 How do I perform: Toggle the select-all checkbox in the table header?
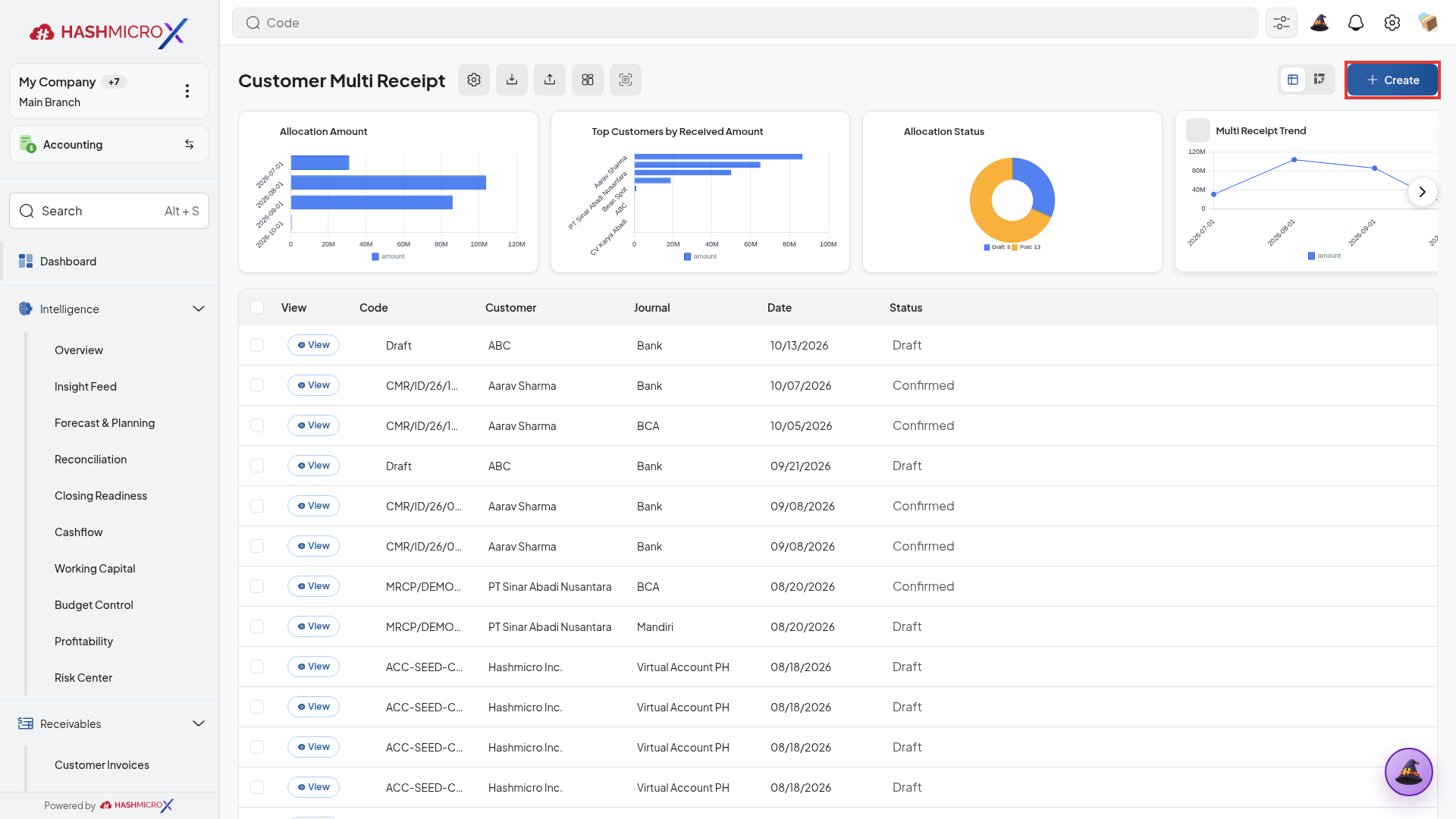[257, 307]
